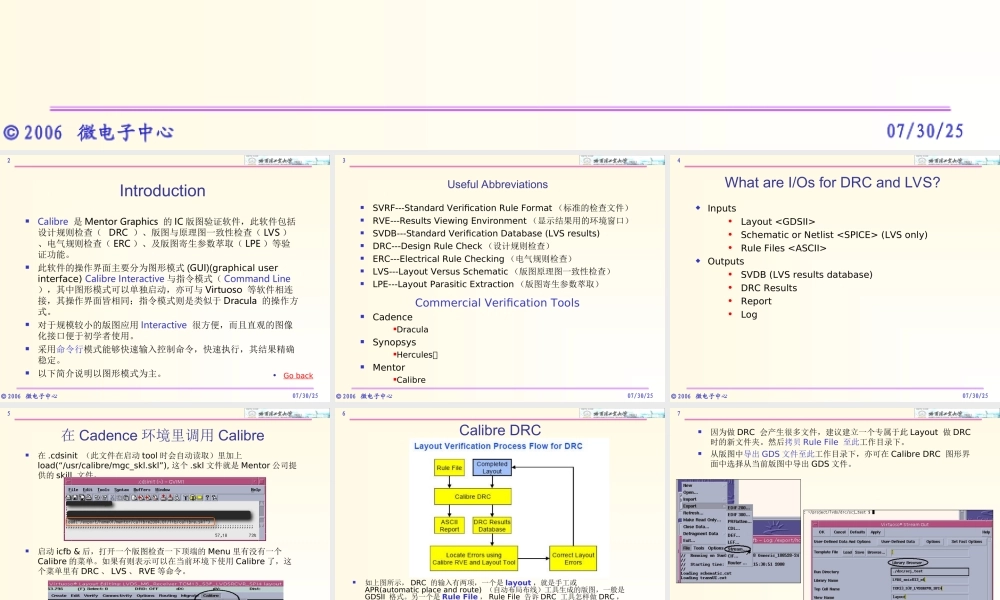Screen dimensions: 1000x600
Task: Click the Layout Verification Process Flow for DRC caption
Action: coord(498,446)
